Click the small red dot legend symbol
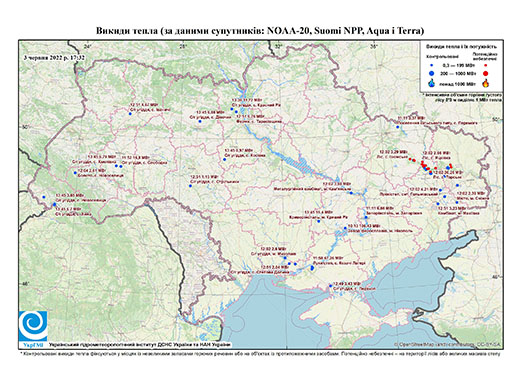The height and width of the screenshot is (368, 520). tap(485, 65)
